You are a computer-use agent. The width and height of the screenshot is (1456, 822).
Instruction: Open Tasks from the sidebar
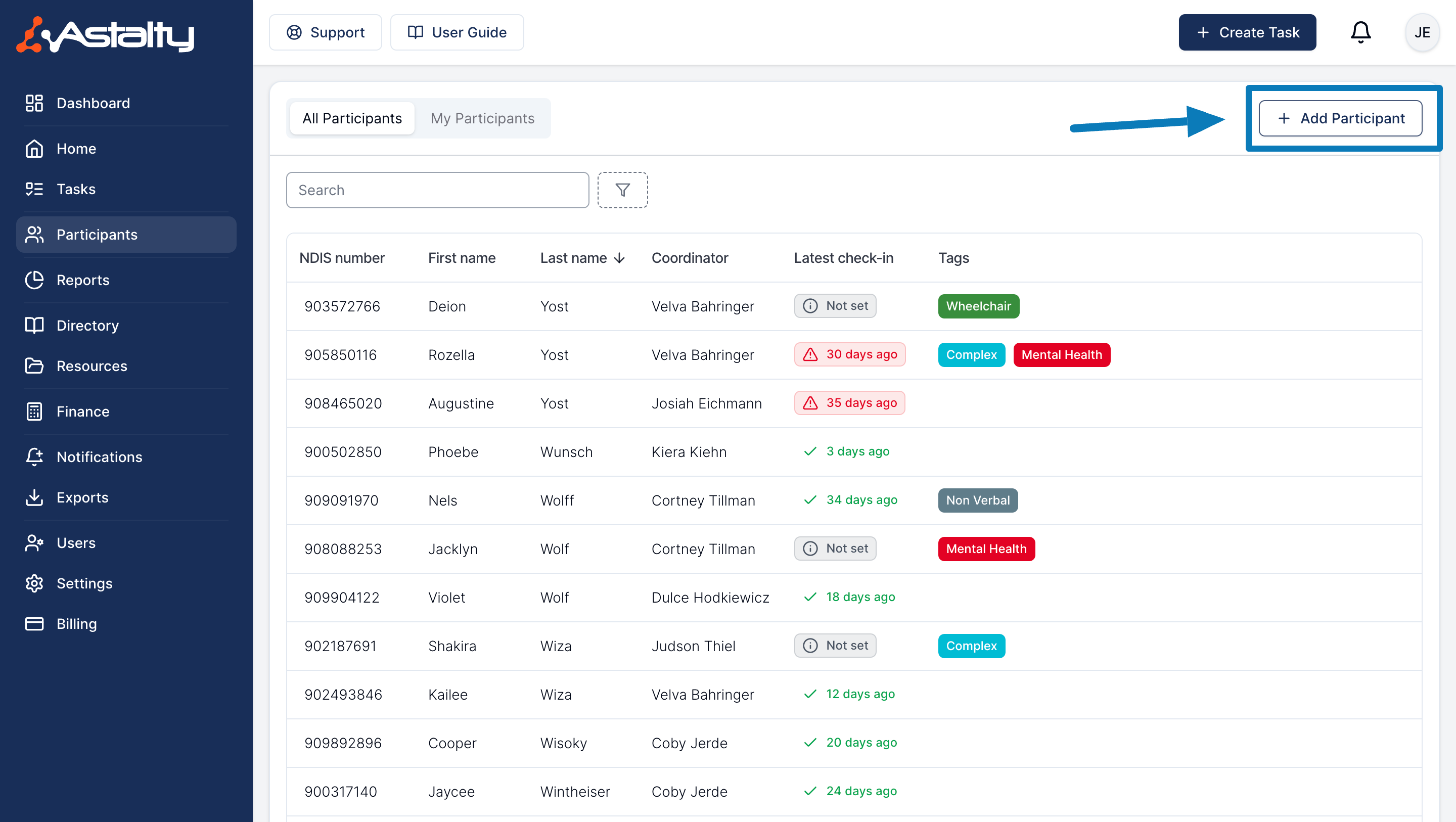(x=125, y=189)
